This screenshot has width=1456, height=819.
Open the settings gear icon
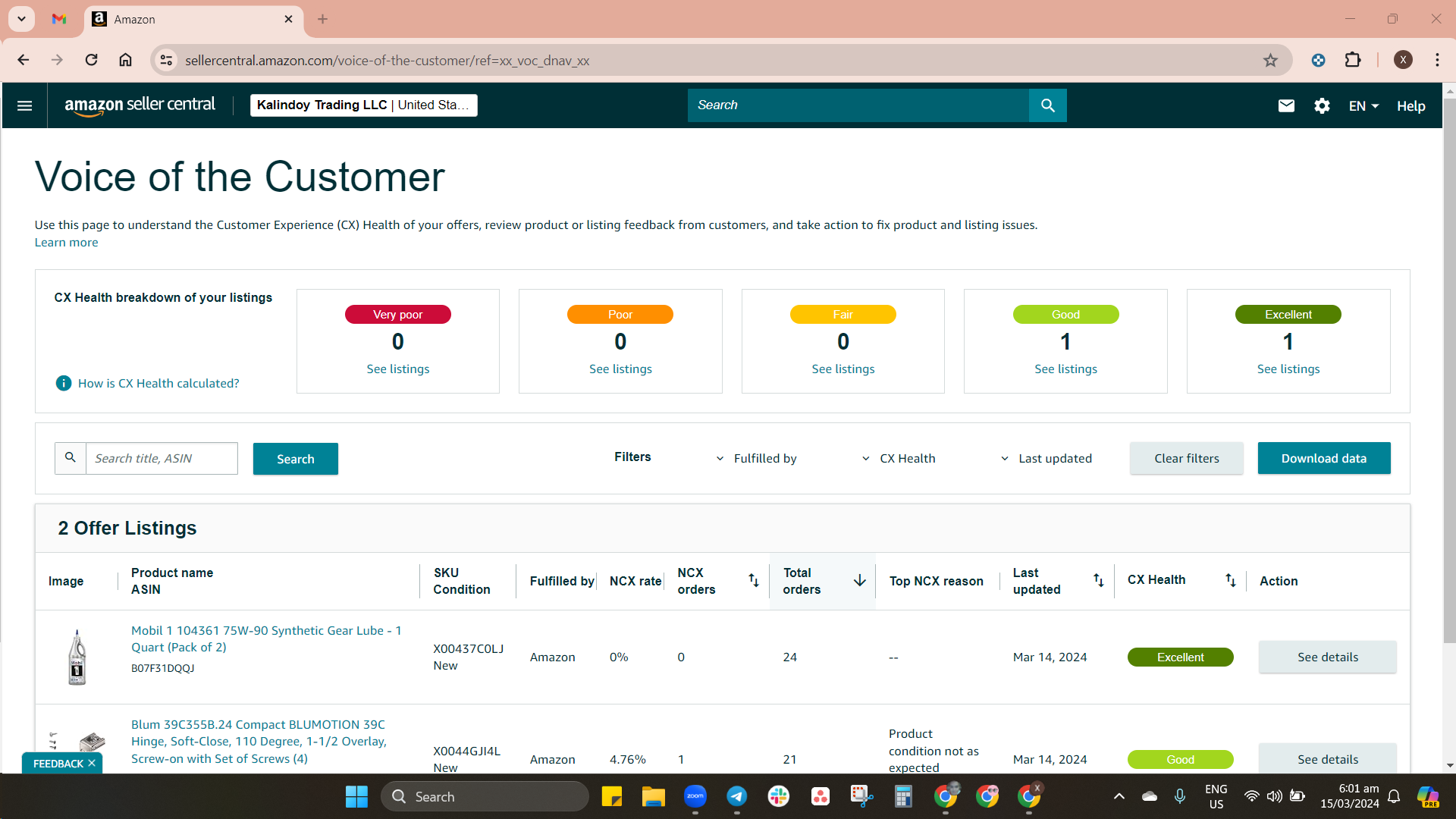pos(1322,106)
